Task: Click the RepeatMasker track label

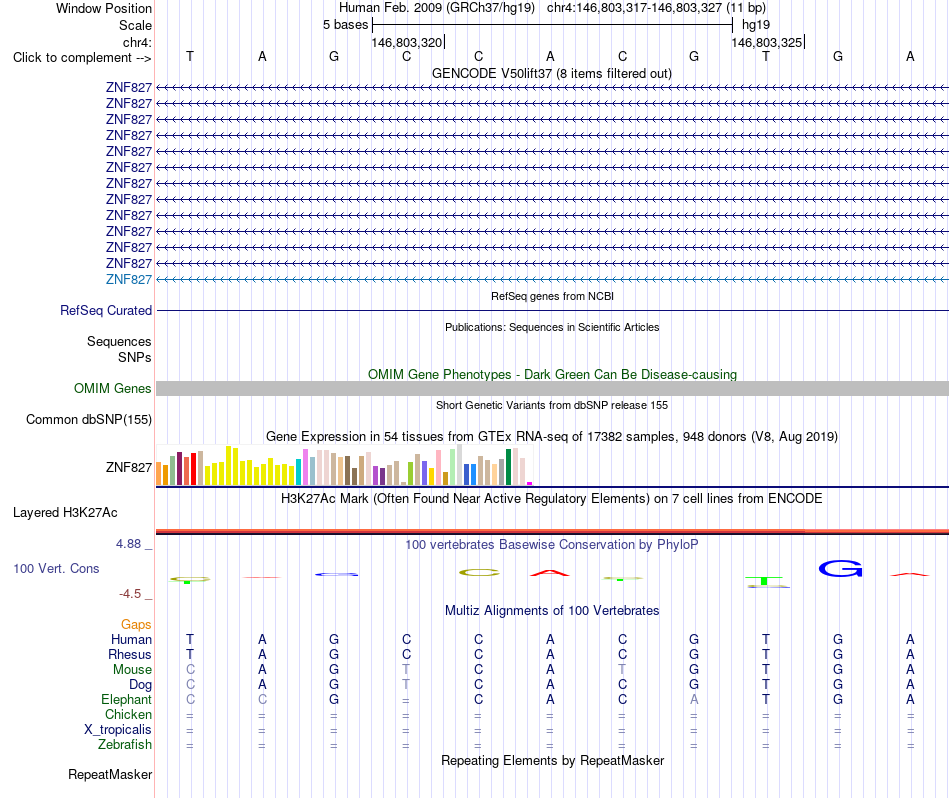Action: coord(110,774)
